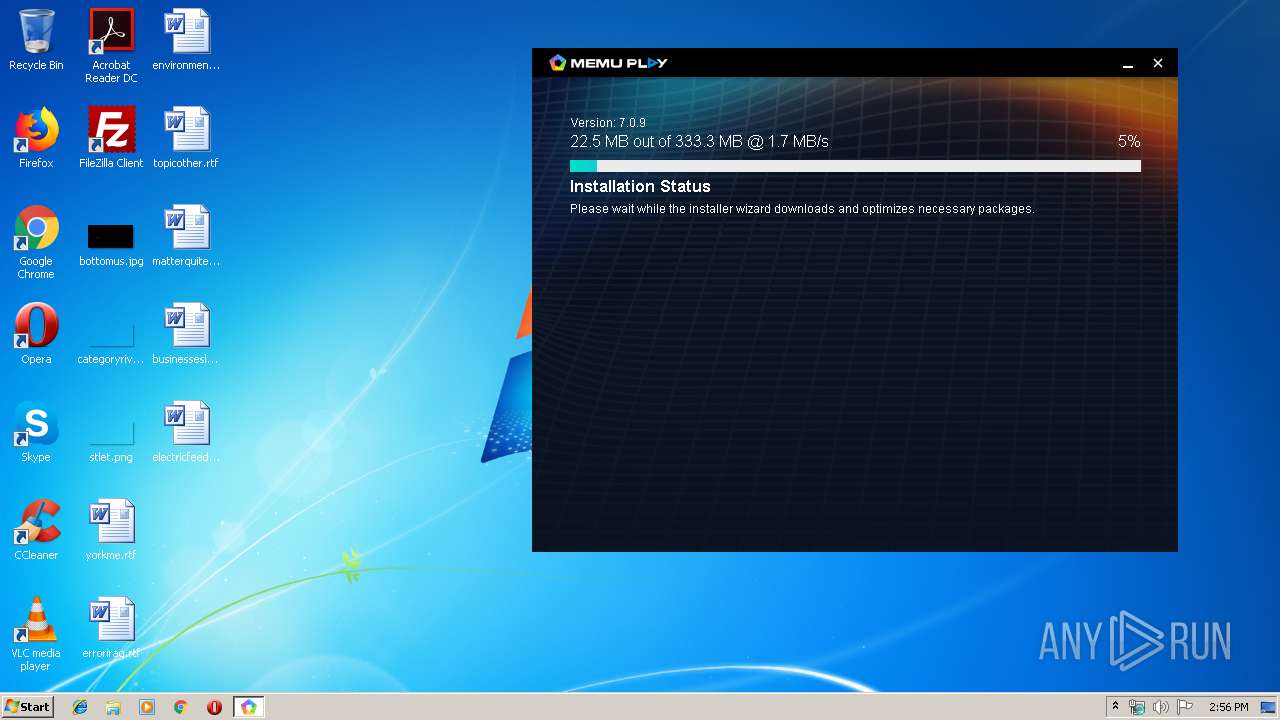Viewport: 1280px width, 720px height.
Task: Click the 5% progress percentage text
Action: (1129, 141)
